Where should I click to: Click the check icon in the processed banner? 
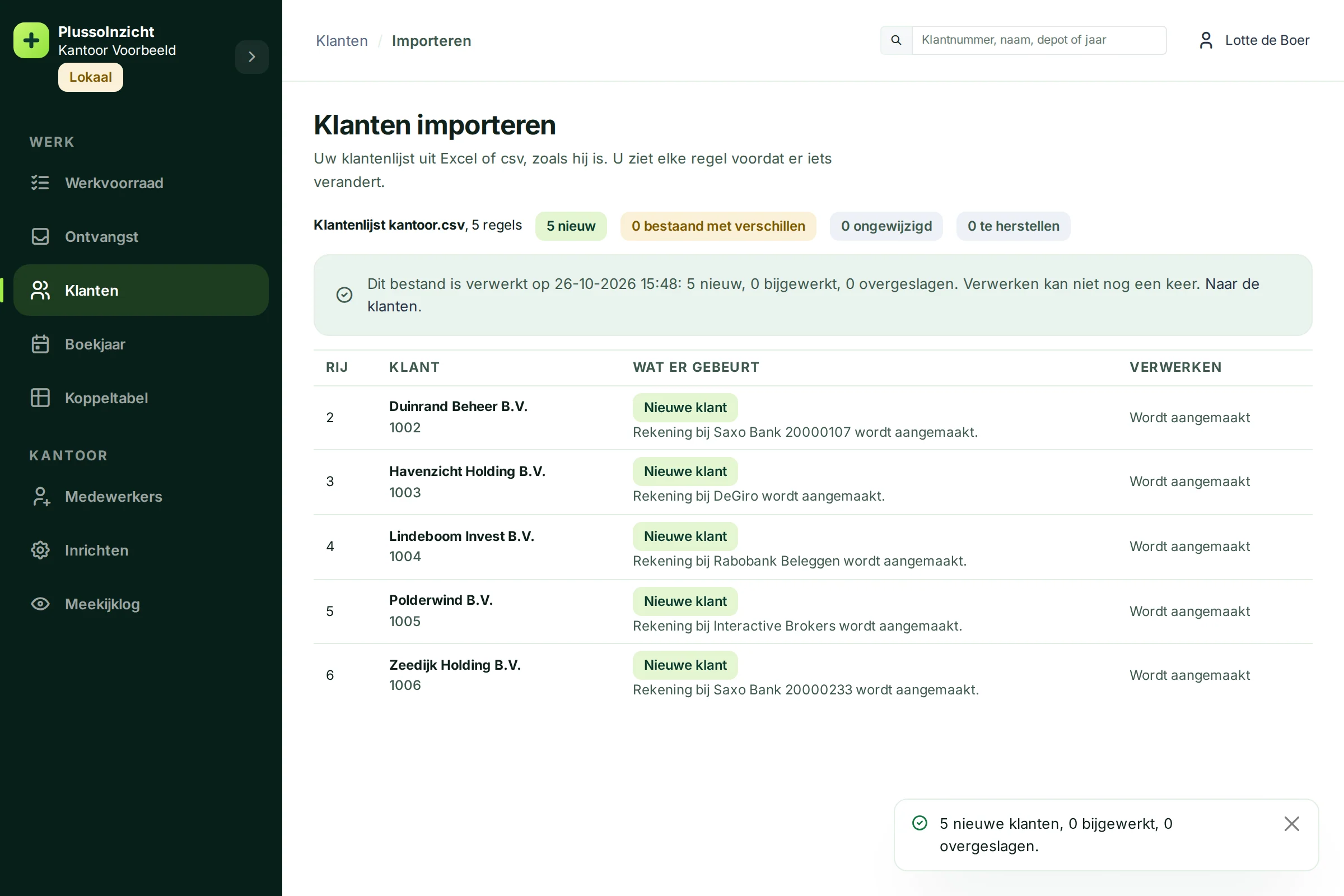(344, 295)
